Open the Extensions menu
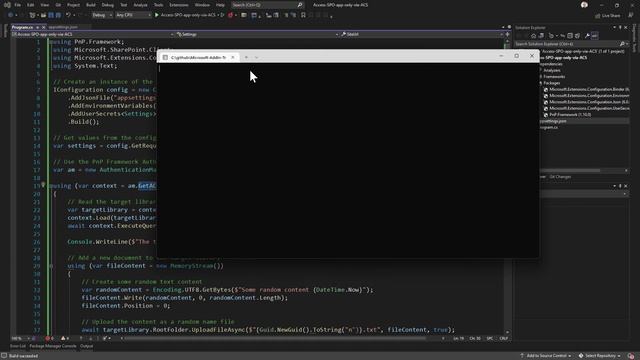 (x=179, y=5)
